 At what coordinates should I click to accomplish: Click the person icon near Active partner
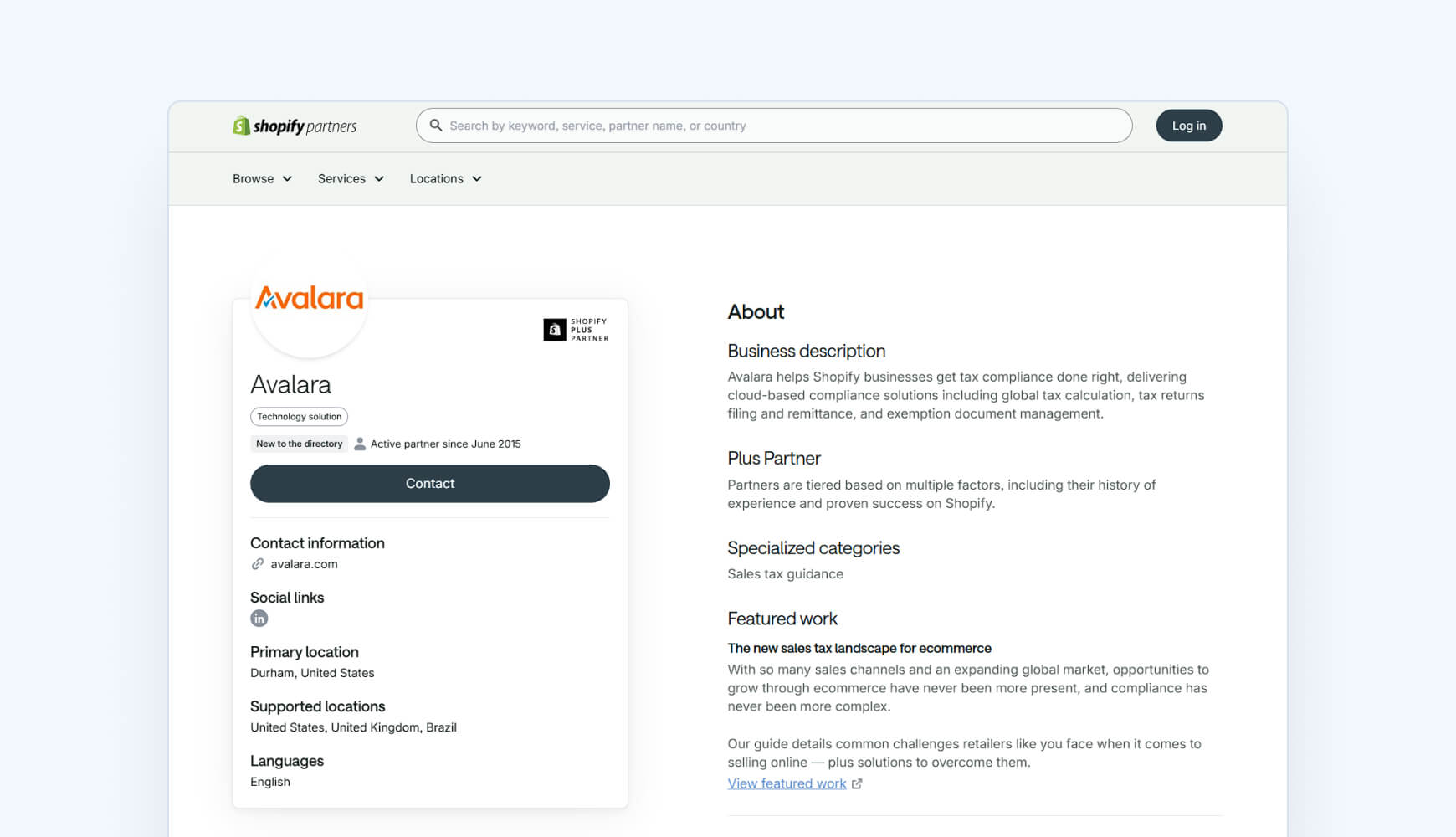tap(360, 444)
